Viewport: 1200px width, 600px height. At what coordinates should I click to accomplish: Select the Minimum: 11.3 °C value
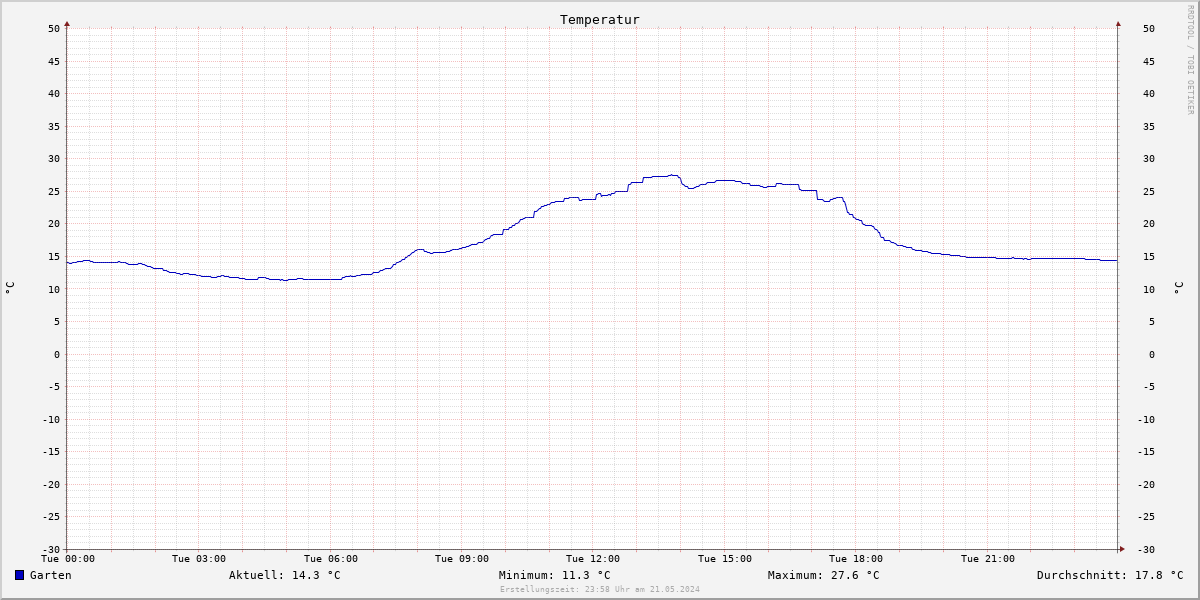[555, 575]
